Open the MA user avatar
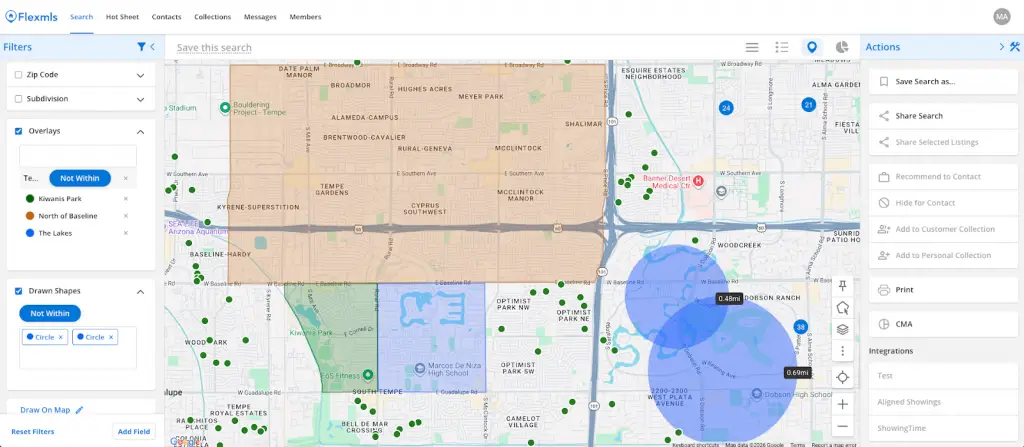The height and width of the screenshot is (447, 1024). pos(1002,17)
